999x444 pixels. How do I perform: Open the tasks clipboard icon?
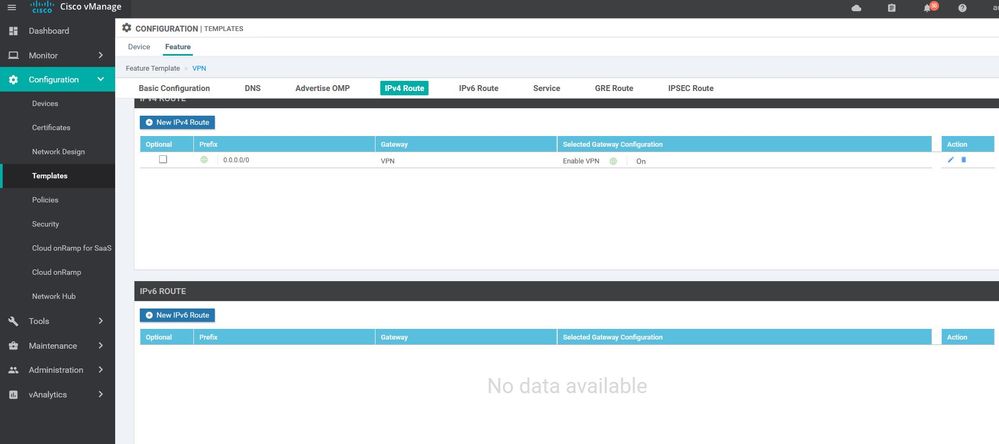click(891, 8)
